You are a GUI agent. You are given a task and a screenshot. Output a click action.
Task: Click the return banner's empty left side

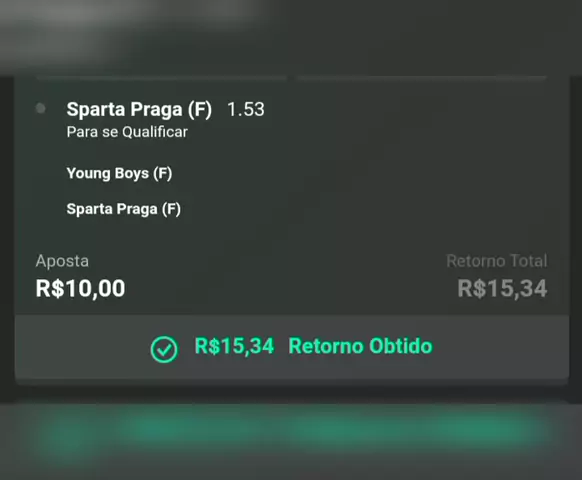pyautogui.click(x=82, y=347)
